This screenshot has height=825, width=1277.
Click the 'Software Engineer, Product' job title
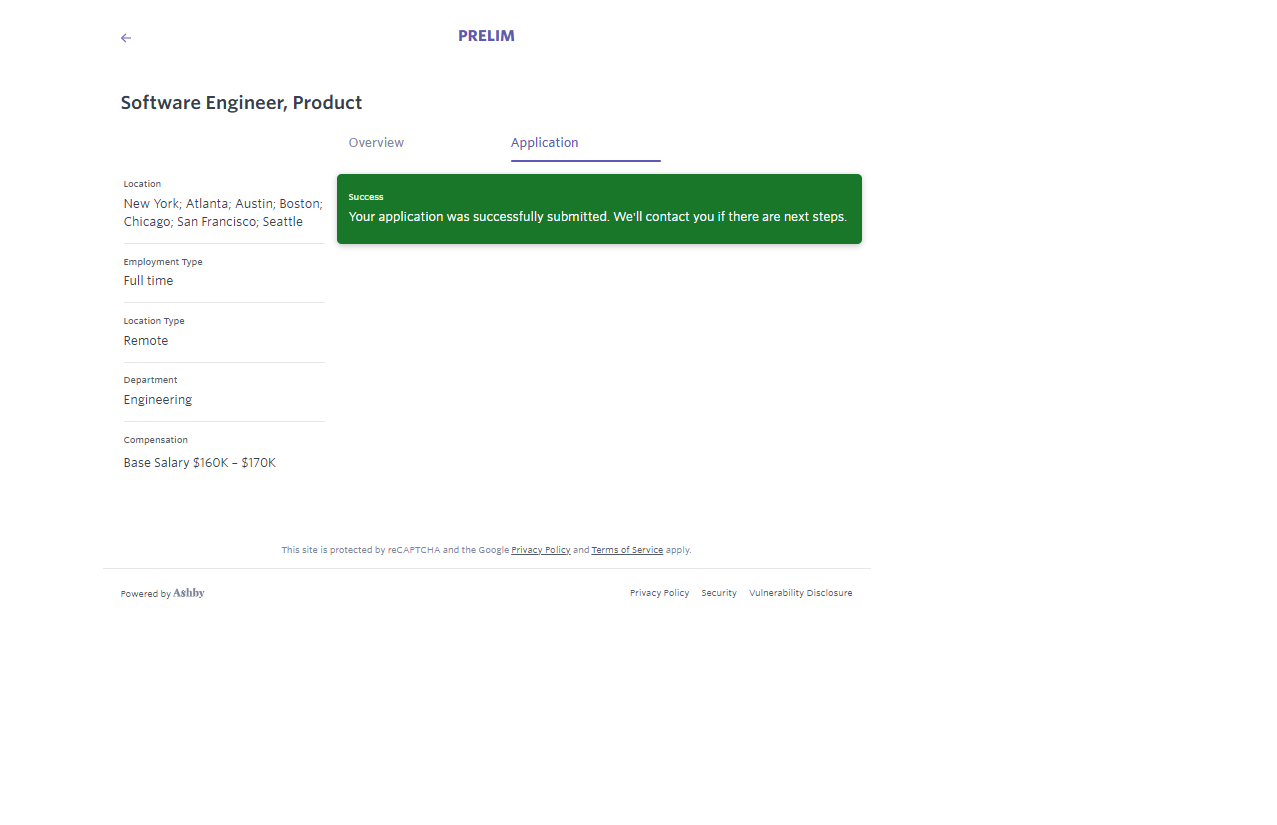tap(241, 103)
